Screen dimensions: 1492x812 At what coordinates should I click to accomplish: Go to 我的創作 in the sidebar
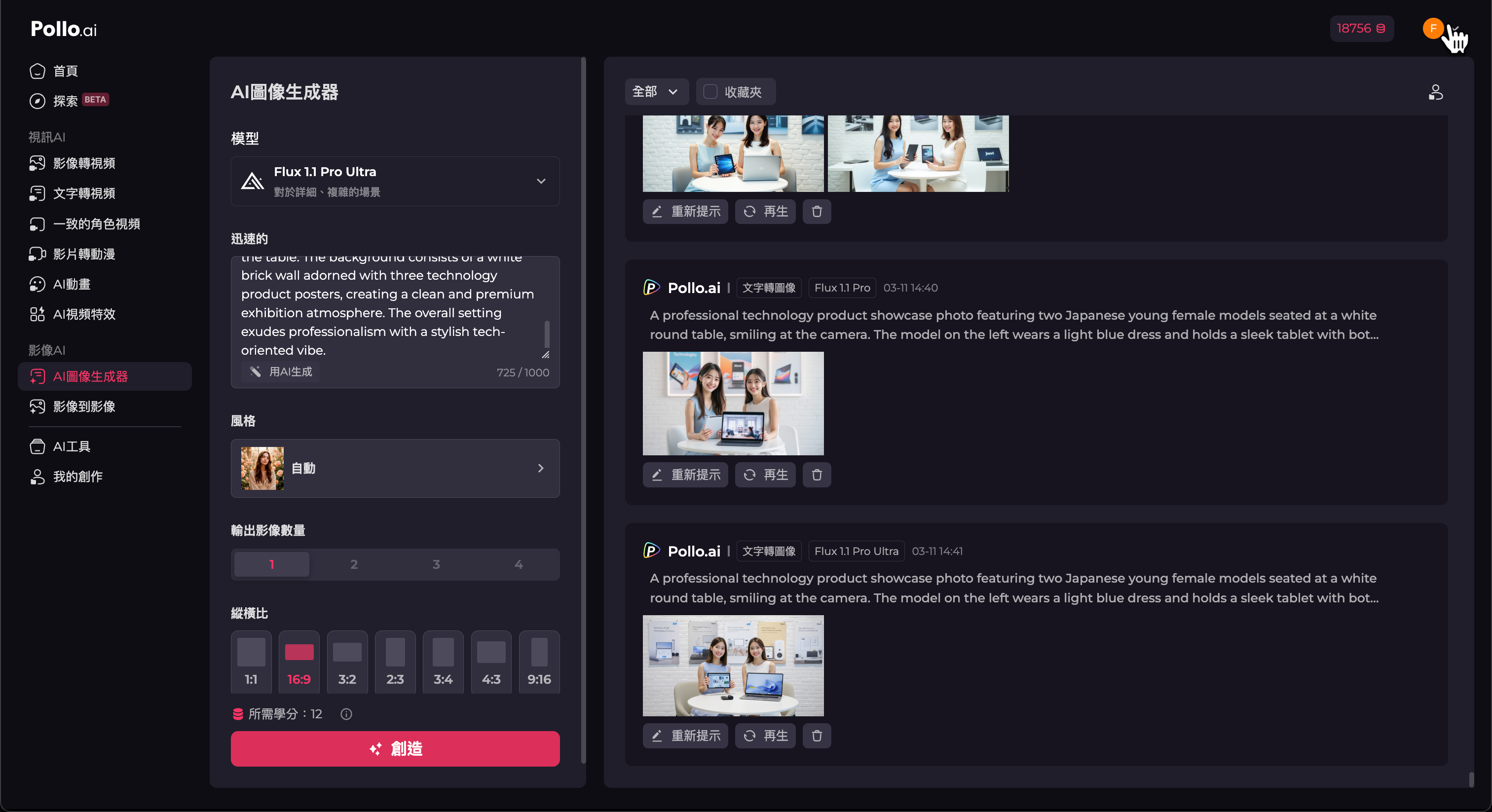click(77, 477)
